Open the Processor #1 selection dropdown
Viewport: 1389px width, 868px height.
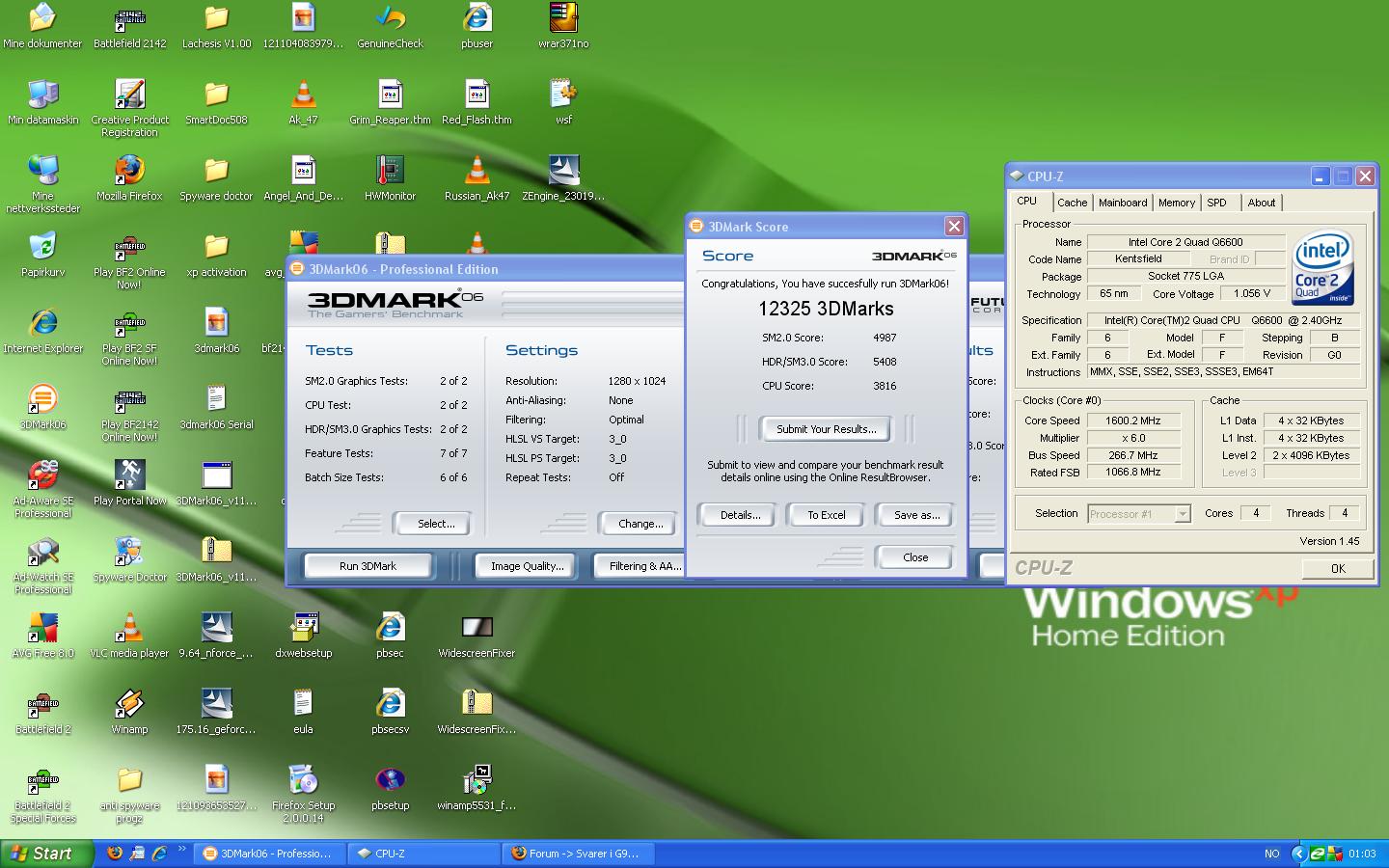point(1139,514)
